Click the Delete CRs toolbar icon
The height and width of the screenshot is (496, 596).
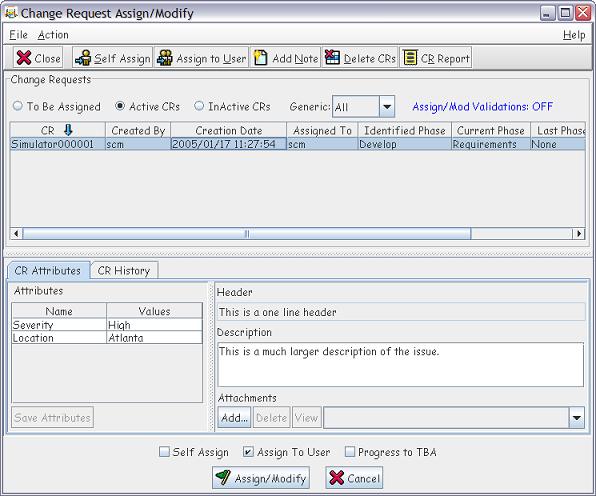coord(332,58)
